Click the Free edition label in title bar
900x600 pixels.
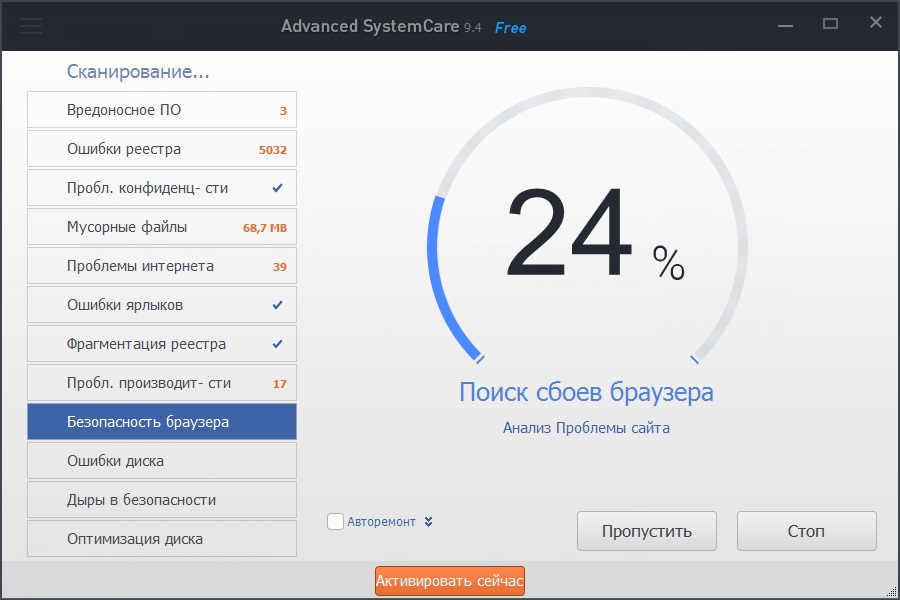[510, 28]
